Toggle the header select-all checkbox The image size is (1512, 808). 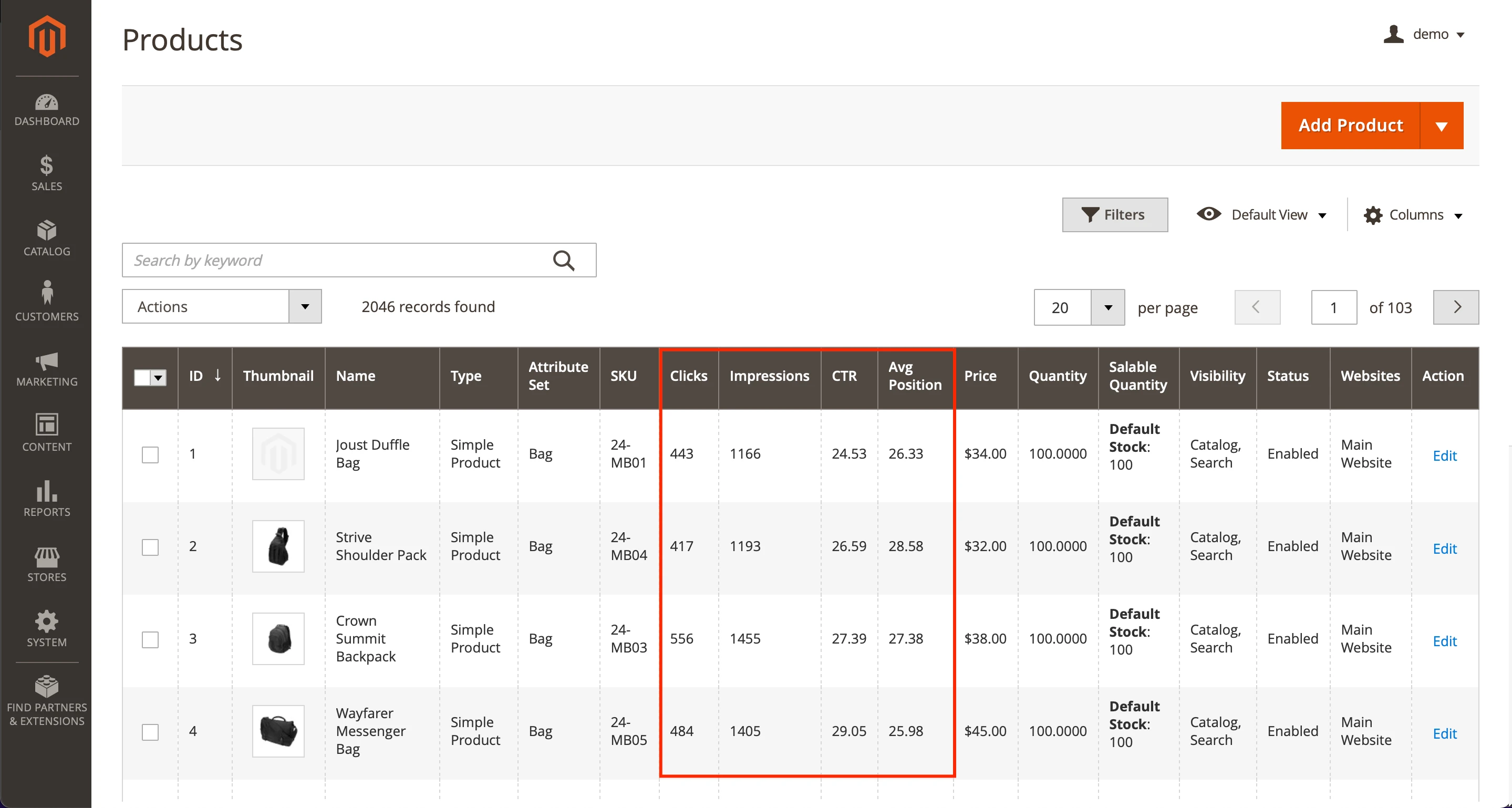tap(142, 377)
